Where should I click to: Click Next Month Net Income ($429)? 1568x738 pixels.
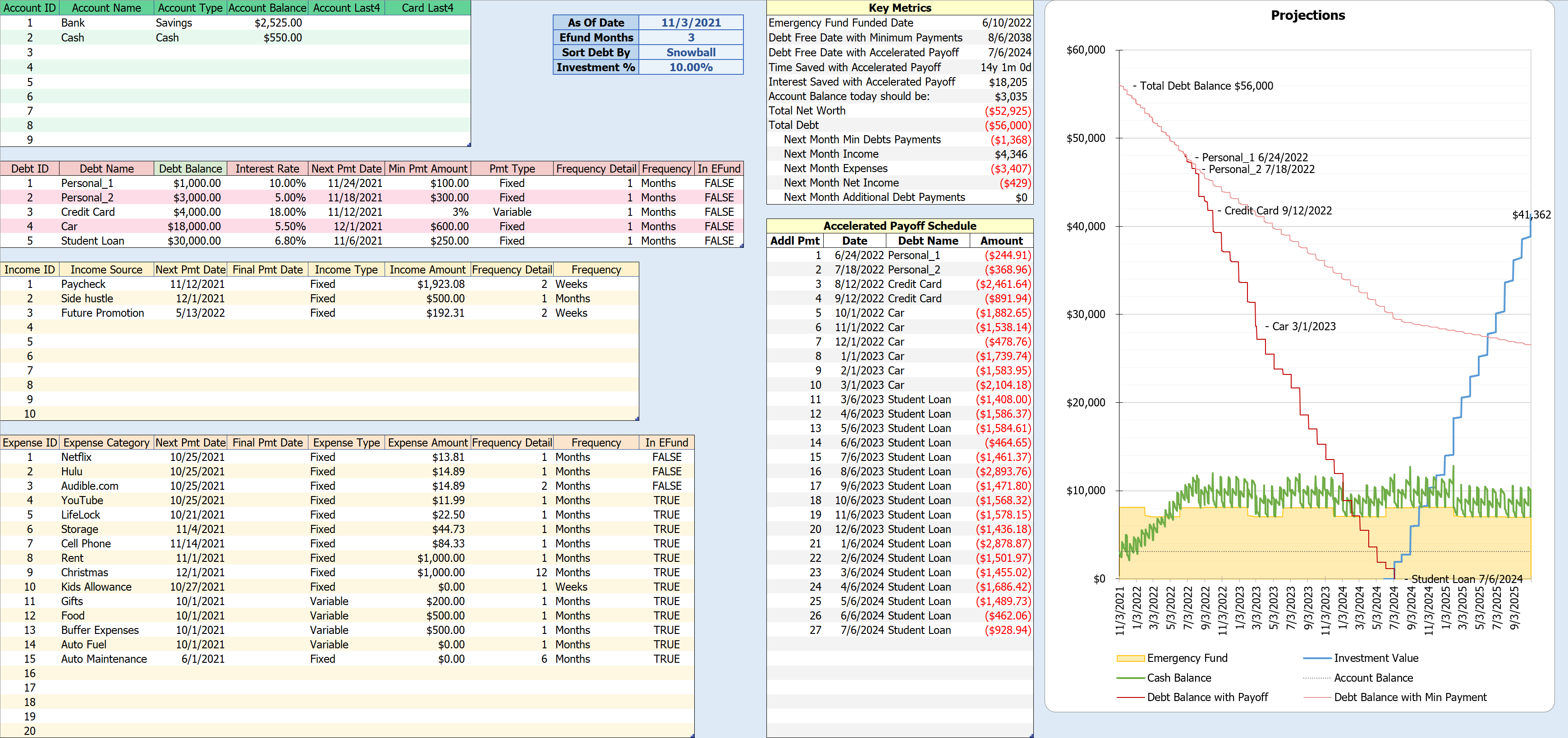coord(1015,182)
